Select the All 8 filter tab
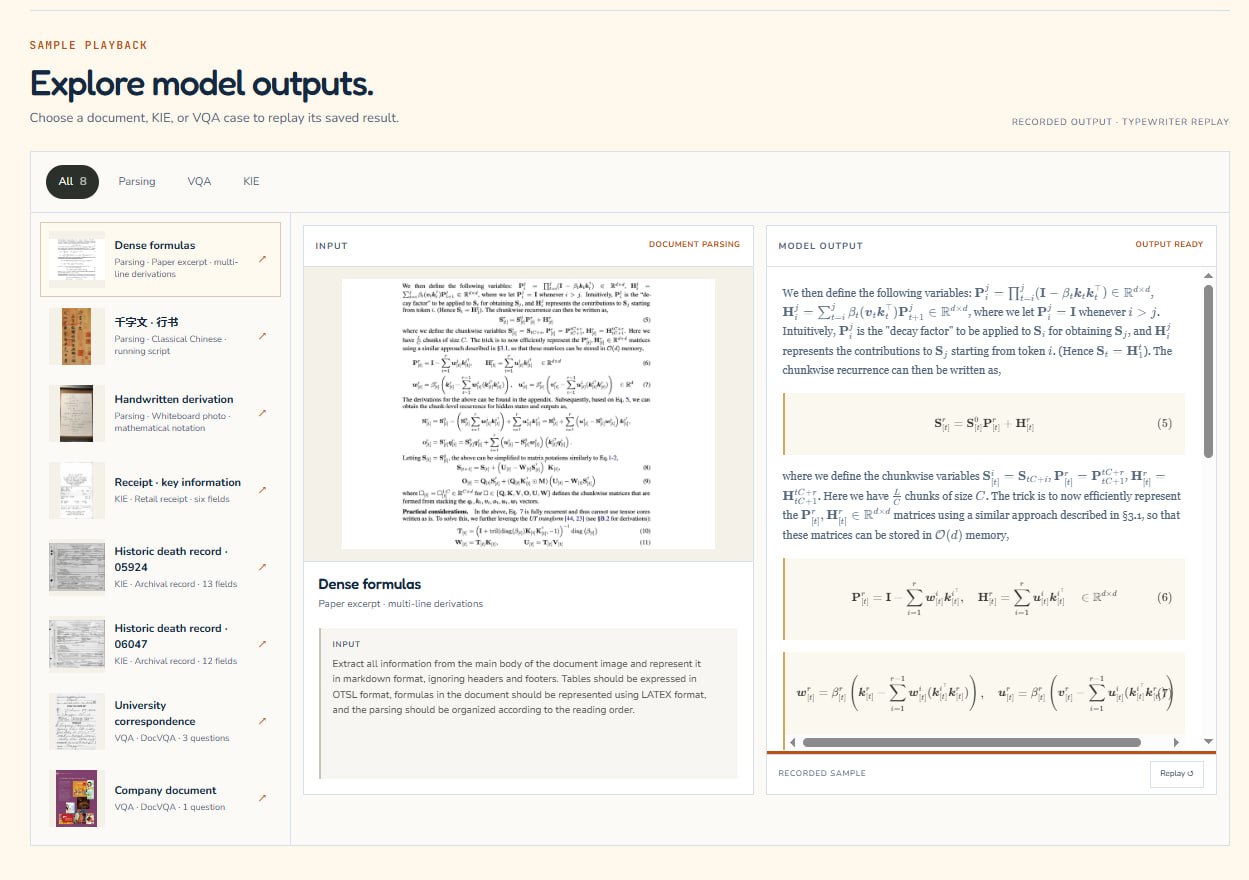 72,181
